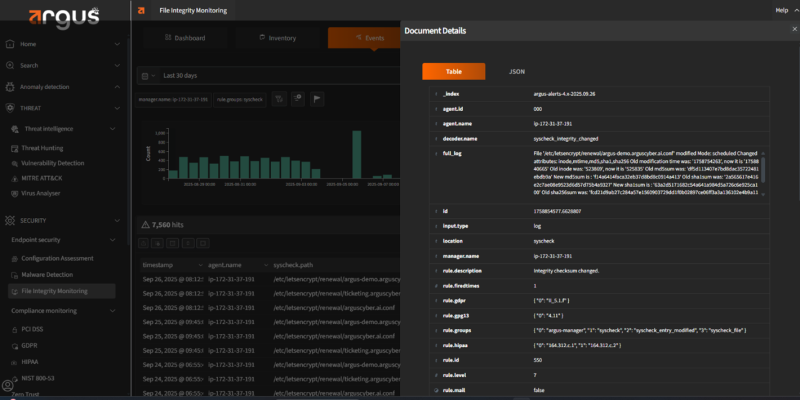This screenshot has height=400, width=800.
Task: Open Vulnerability Detection in sidebar
Action: (x=52, y=163)
